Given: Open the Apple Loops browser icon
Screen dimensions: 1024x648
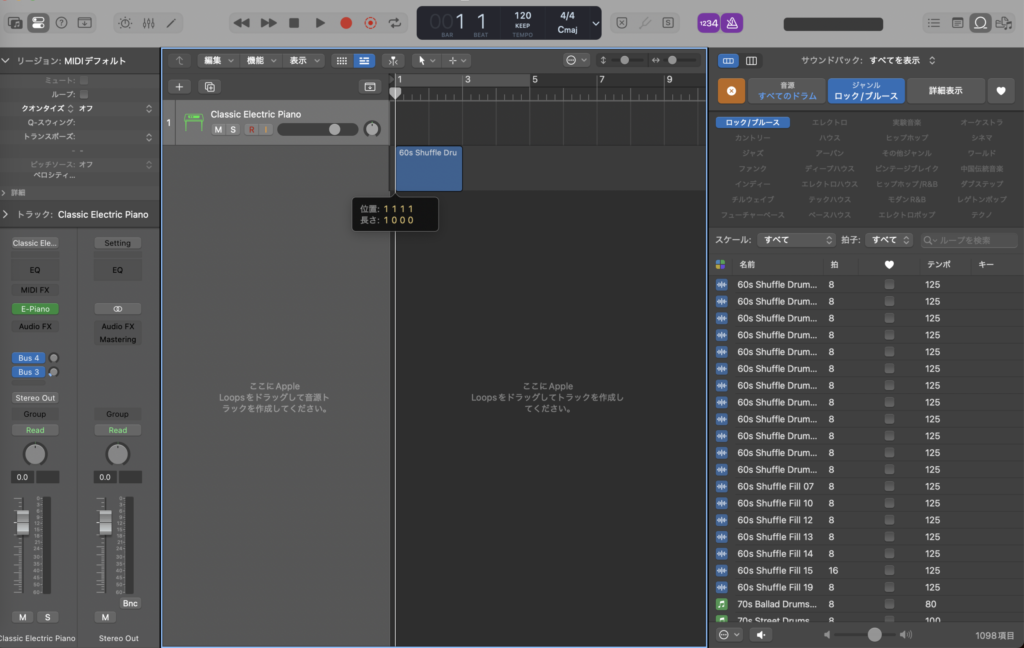Looking at the screenshot, I should tap(980, 21).
